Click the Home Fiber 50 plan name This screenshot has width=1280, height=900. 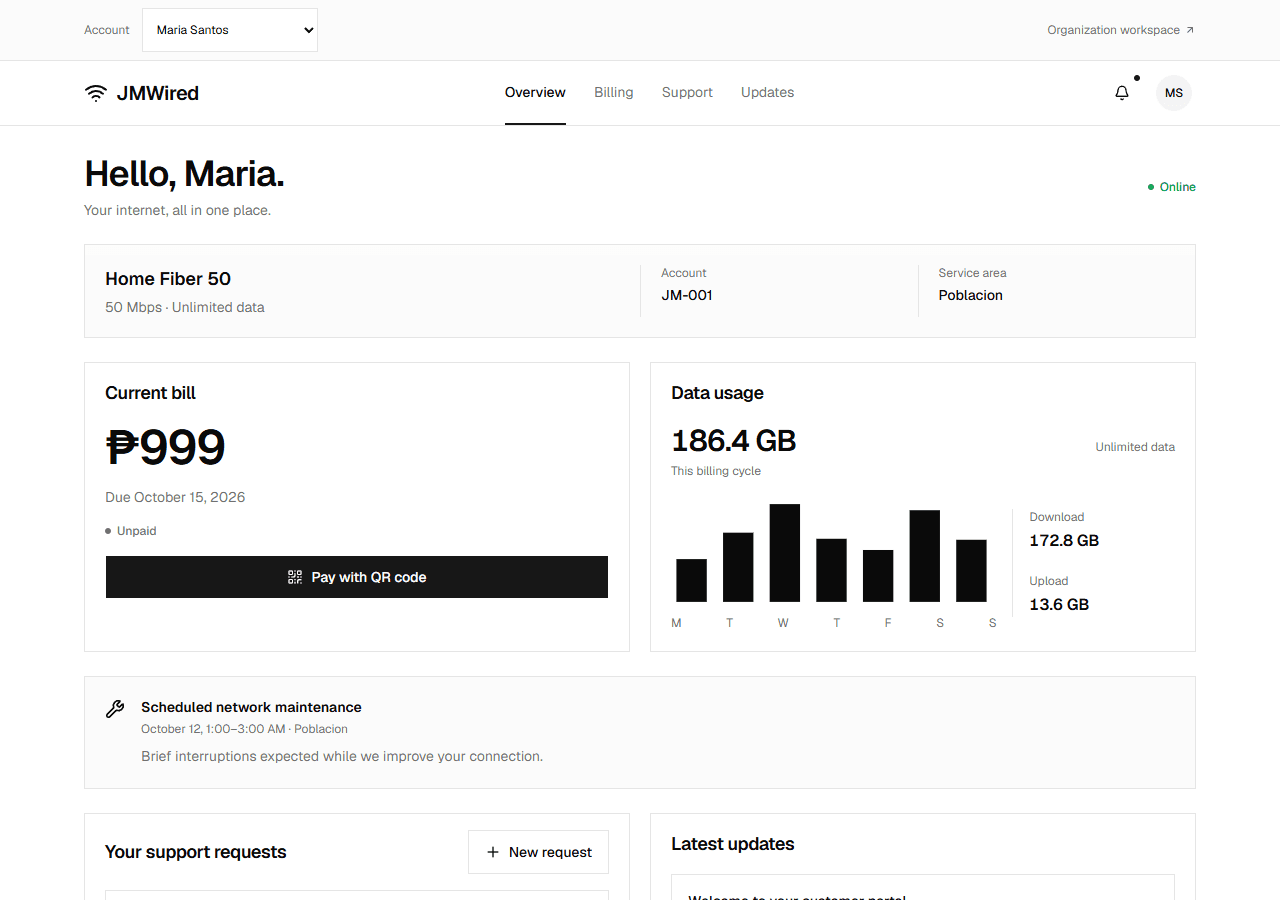click(x=168, y=279)
